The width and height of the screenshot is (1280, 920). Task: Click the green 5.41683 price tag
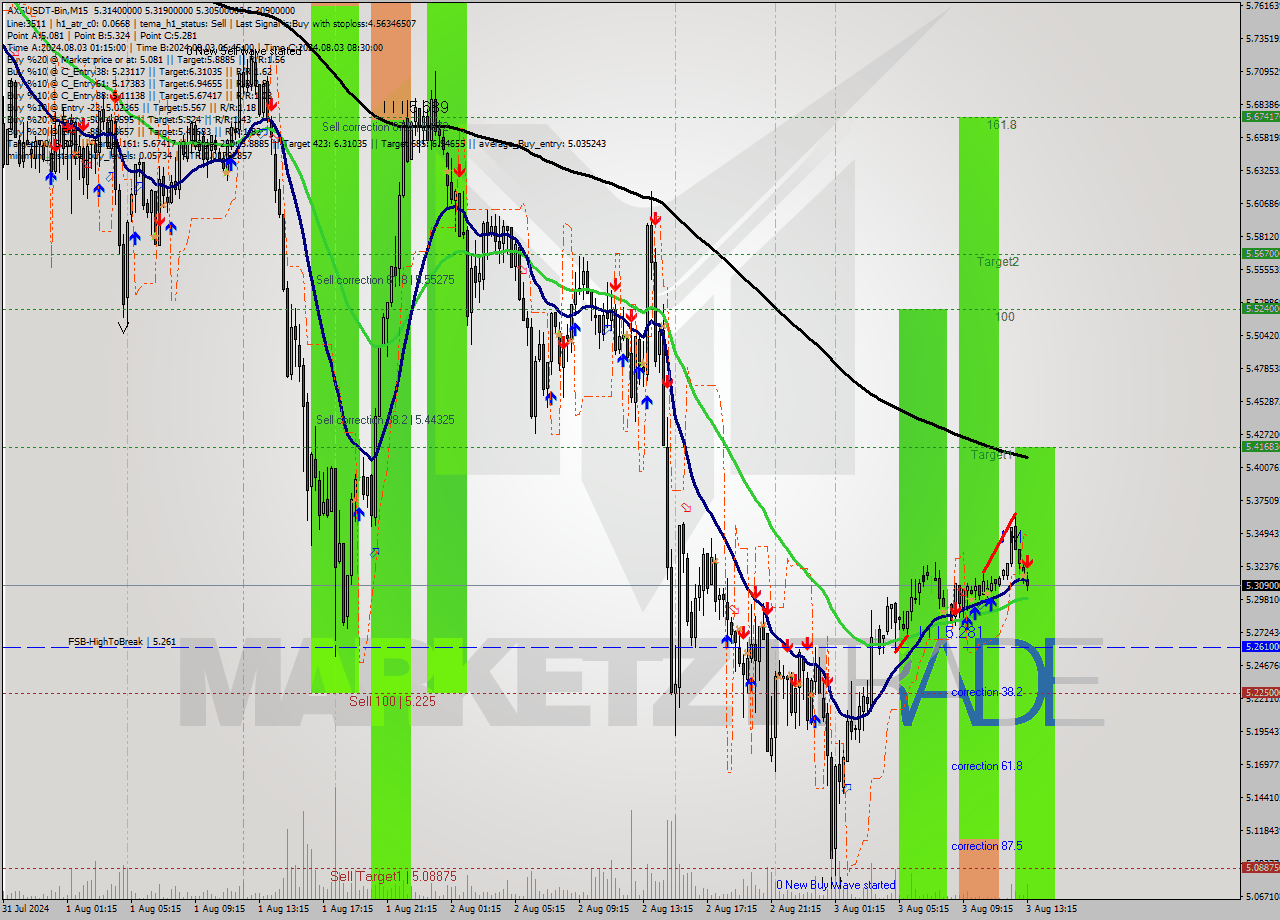pos(1260,446)
